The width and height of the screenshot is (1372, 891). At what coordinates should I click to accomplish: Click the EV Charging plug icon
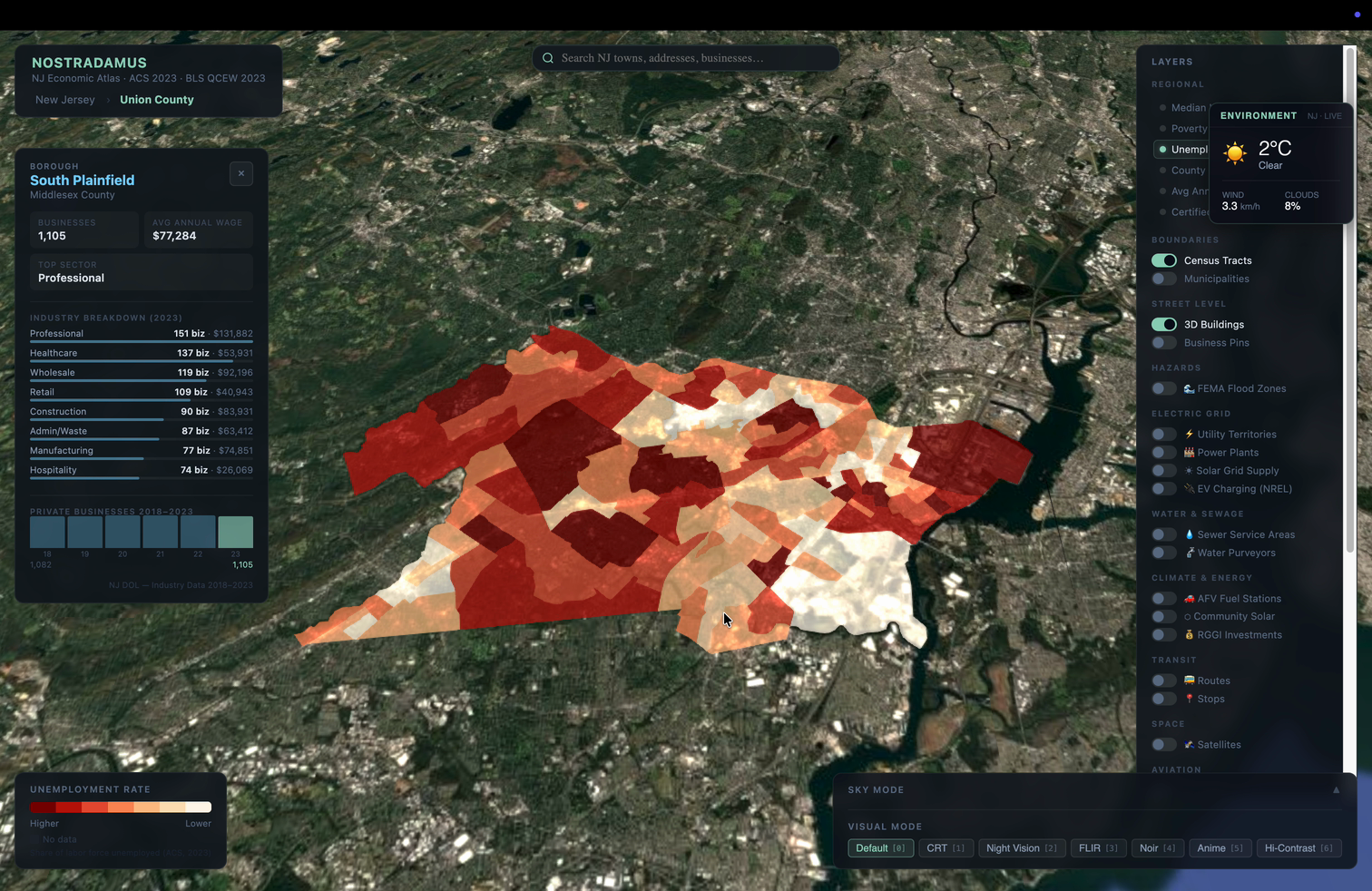coord(1189,489)
